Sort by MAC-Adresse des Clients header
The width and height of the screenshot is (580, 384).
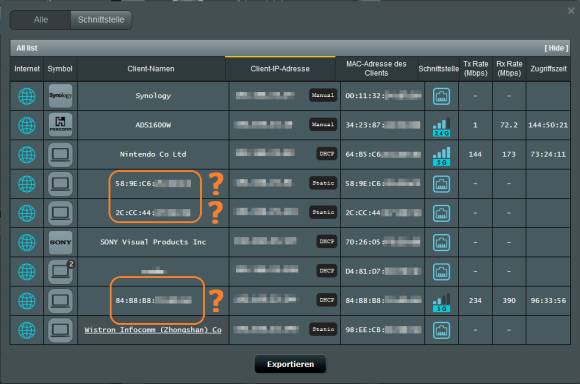pos(376,69)
